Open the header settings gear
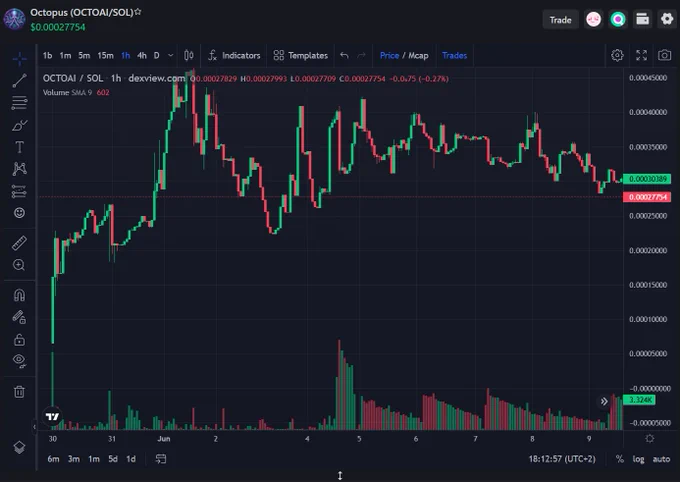This screenshot has width=680, height=482. click(x=667, y=19)
